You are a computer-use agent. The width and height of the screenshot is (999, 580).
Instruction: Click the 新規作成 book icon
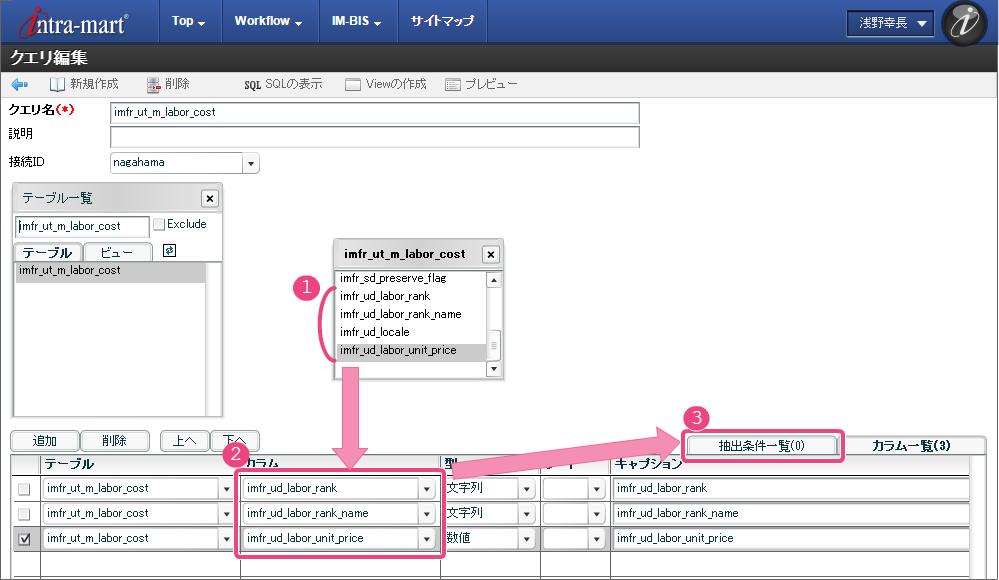[x=57, y=84]
